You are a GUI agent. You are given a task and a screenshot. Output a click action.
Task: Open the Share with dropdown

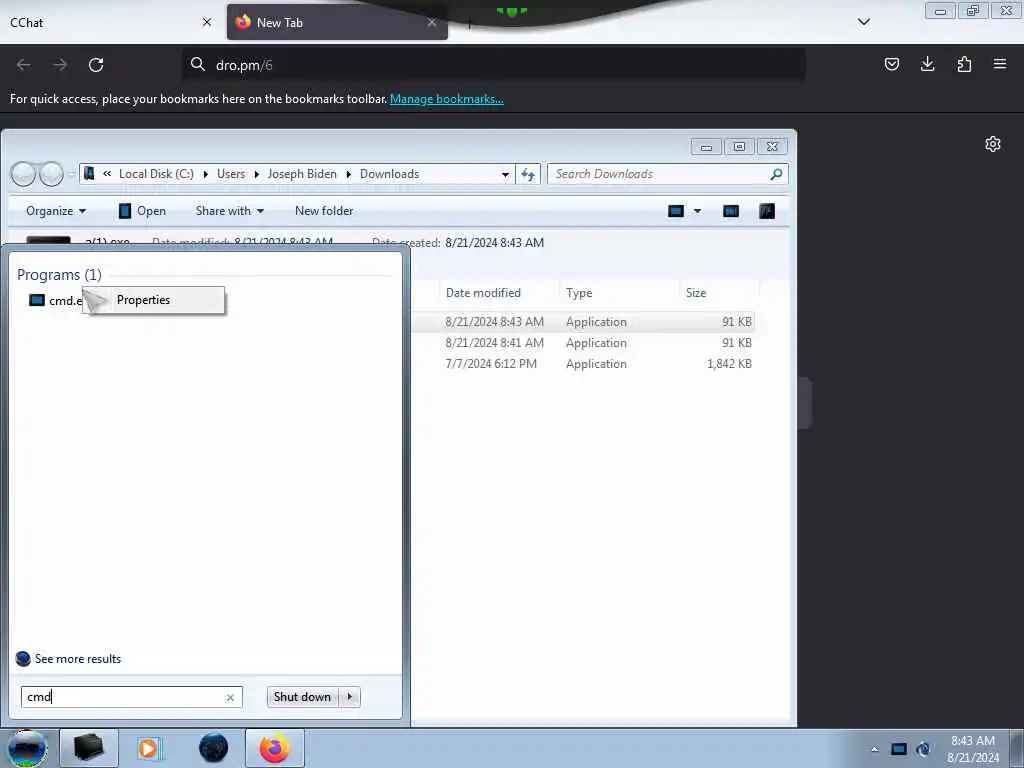point(229,211)
